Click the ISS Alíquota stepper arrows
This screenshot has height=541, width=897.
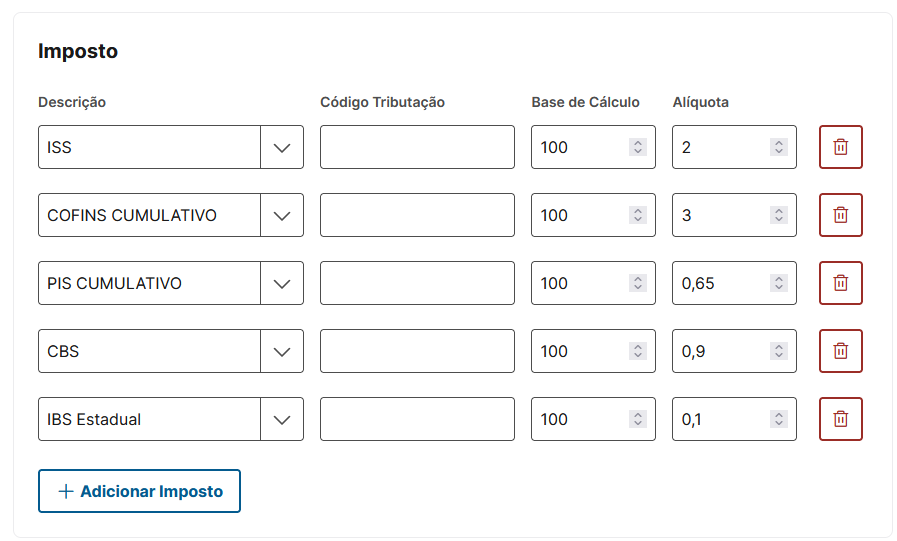coord(779,147)
